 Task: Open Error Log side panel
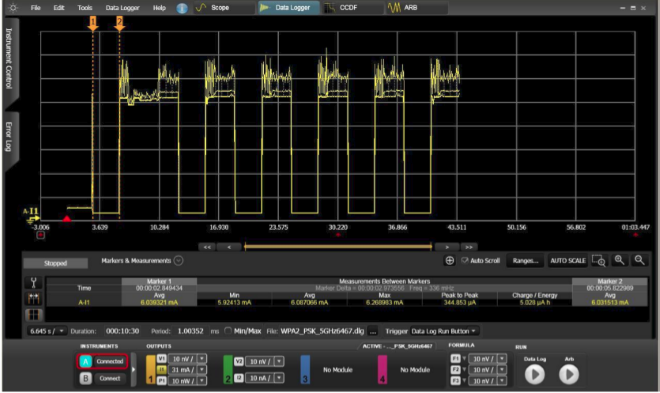(10, 138)
